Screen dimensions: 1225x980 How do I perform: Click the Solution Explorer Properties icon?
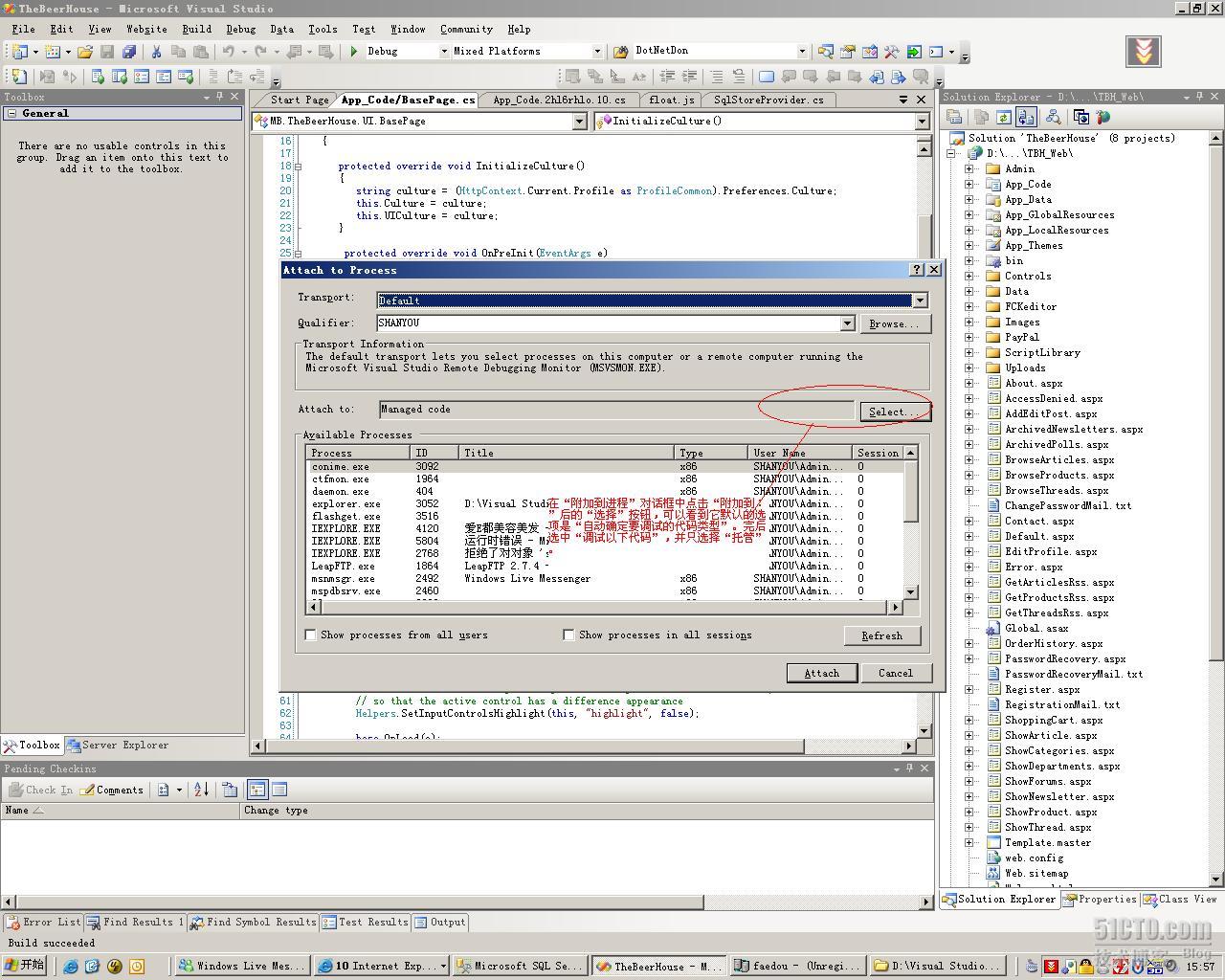(x=954, y=117)
